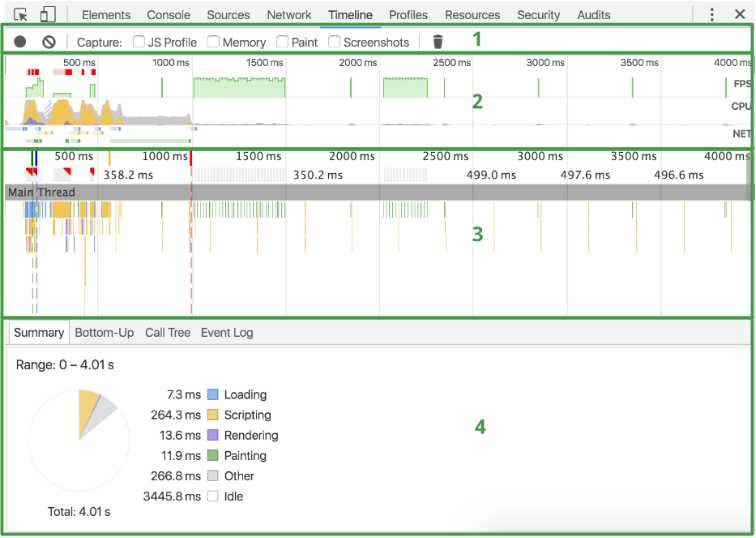Click the summary pie chart
Screen dimensions: 756x538
point(79,440)
